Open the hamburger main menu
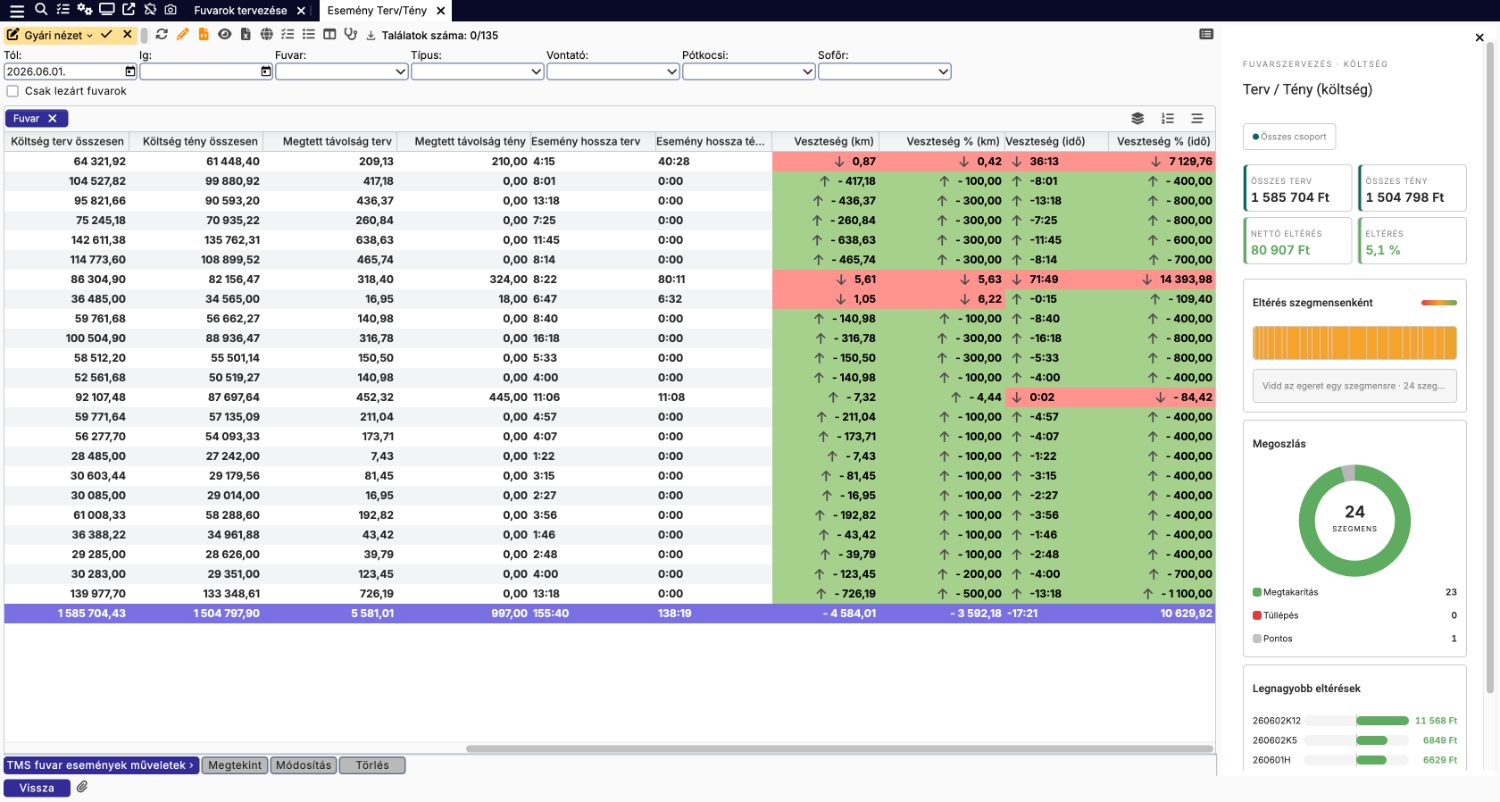The height and width of the screenshot is (802, 1500). click(17, 10)
